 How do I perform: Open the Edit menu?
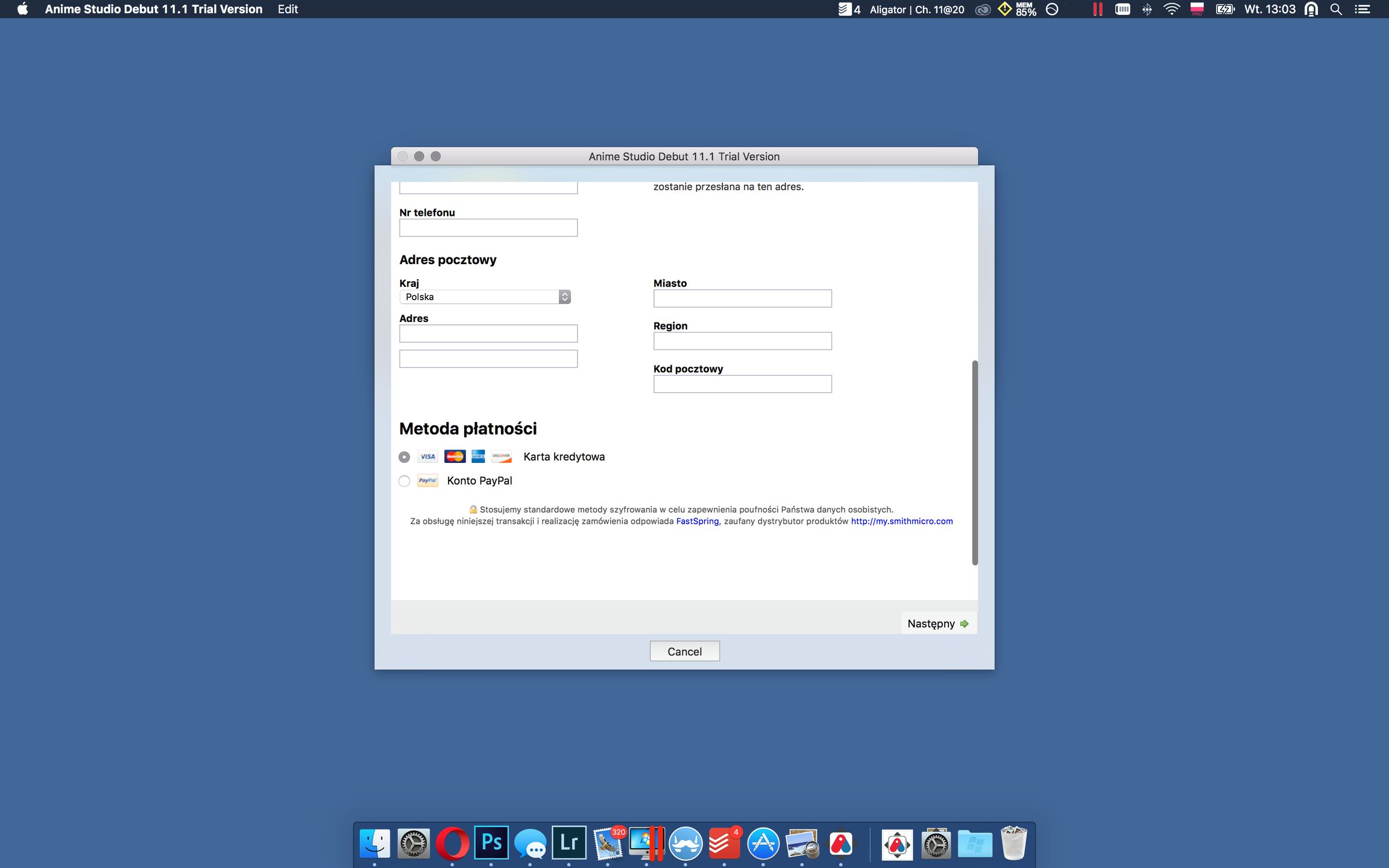coord(287,9)
